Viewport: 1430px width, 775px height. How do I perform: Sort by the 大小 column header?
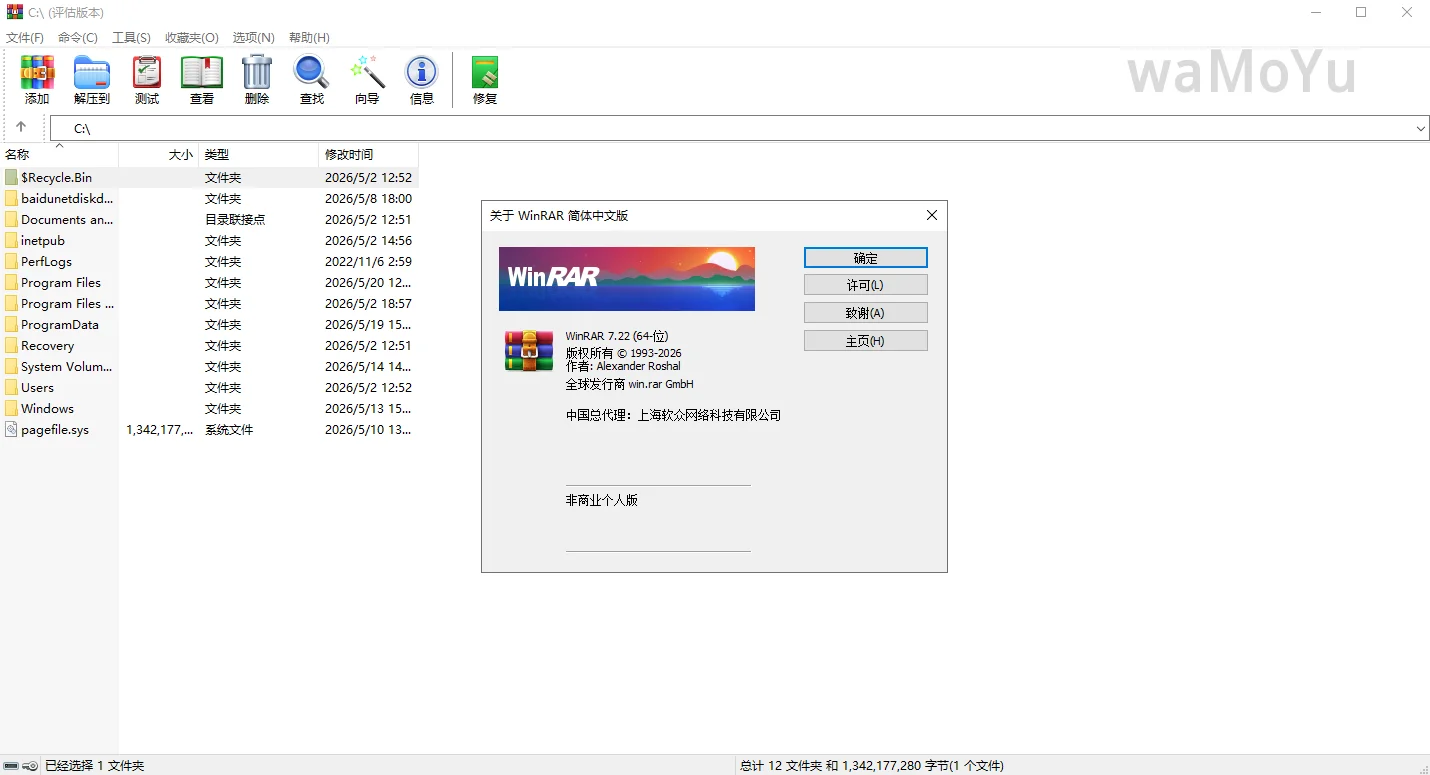pyautogui.click(x=158, y=154)
